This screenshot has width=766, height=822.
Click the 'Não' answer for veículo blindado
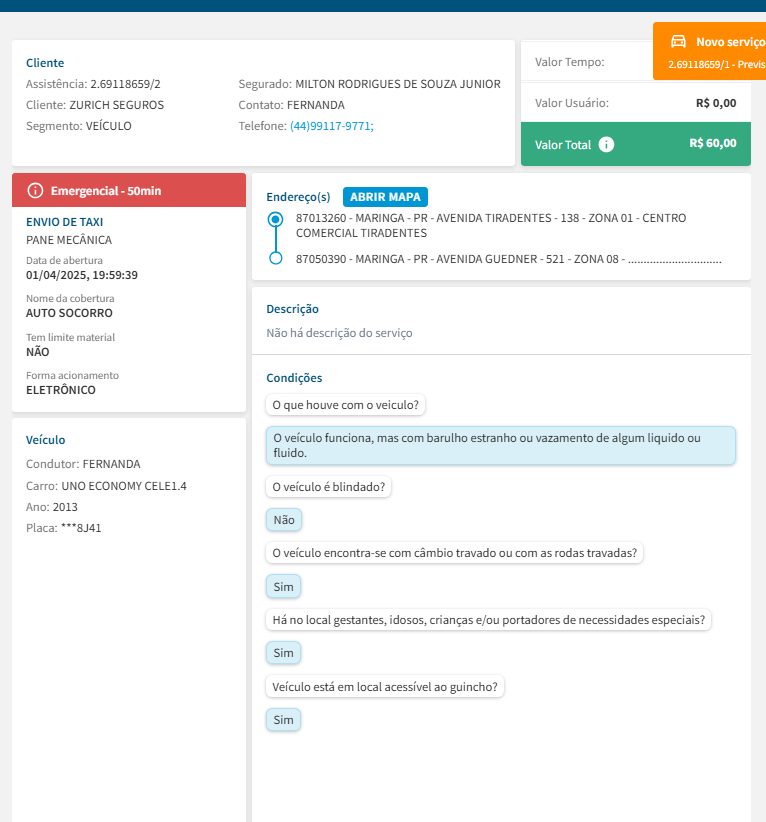284,520
